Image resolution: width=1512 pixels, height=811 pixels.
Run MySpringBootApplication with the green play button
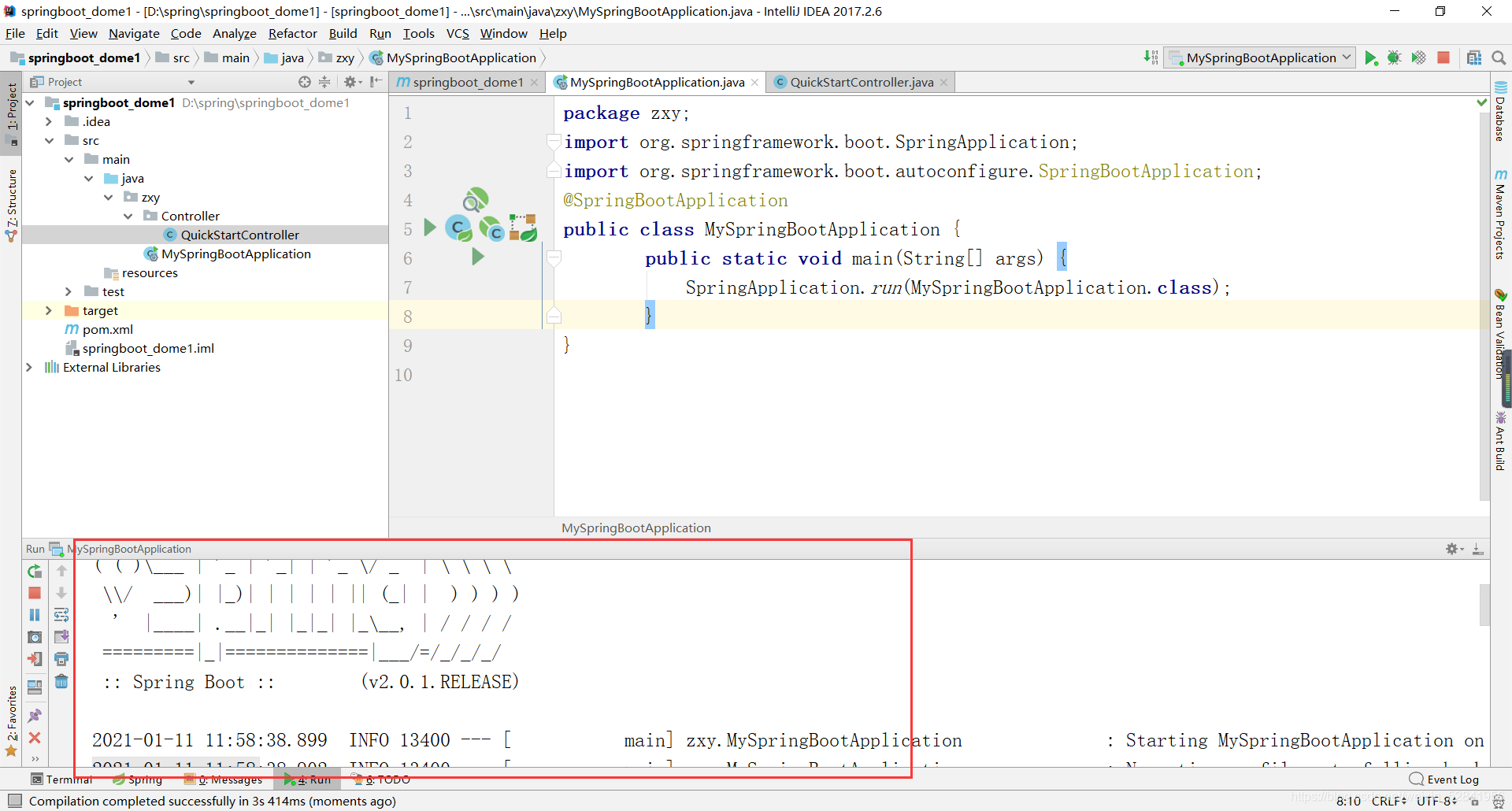point(1371,58)
